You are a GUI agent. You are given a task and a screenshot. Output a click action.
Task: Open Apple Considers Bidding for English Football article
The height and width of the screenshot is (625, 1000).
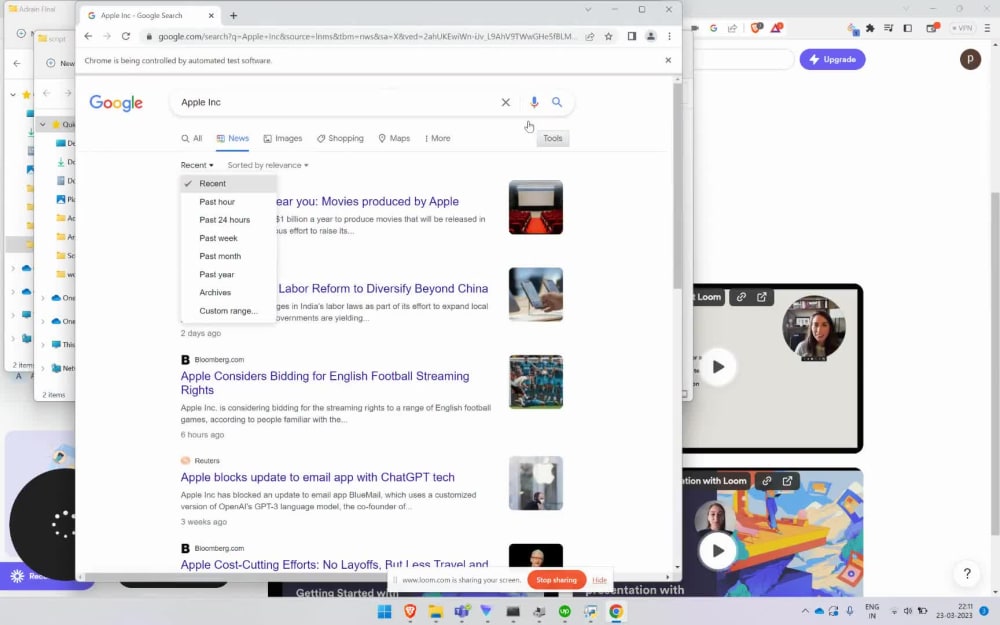click(325, 383)
